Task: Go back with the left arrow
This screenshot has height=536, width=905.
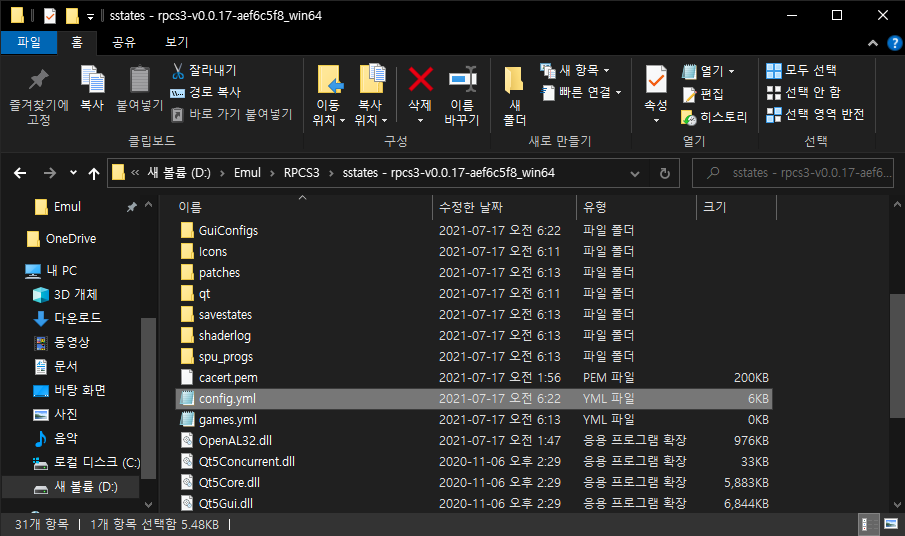Action: coord(20,173)
